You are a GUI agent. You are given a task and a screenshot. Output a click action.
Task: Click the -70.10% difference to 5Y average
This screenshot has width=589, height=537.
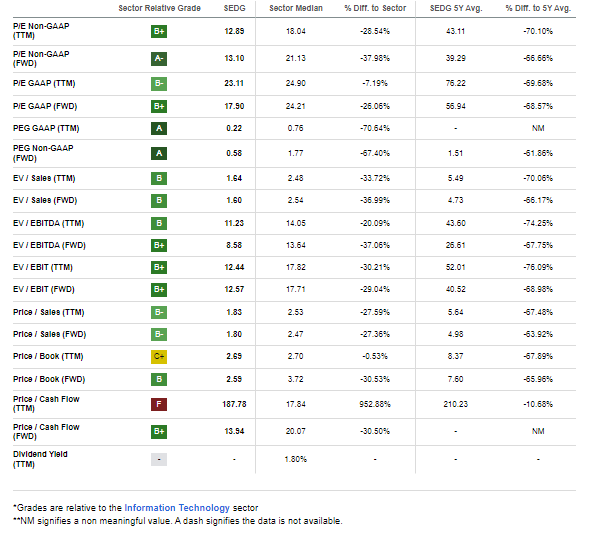(x=538, y=31)
